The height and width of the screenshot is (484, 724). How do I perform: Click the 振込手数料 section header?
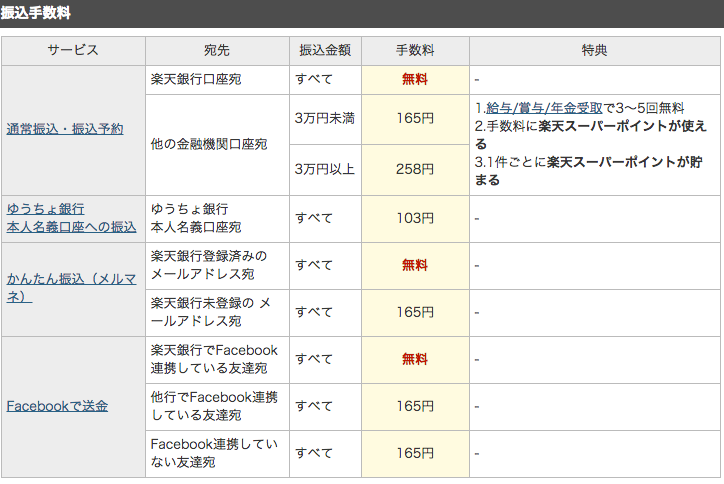pos(36,13)
